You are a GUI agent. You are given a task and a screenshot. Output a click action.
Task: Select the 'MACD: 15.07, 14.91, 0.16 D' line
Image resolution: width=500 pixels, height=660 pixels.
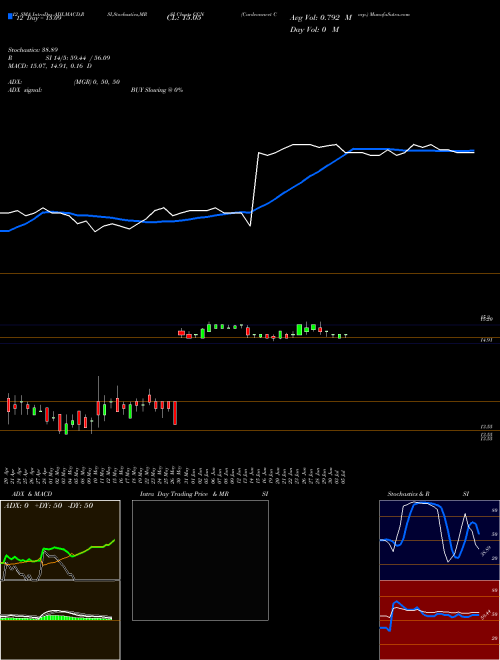click(x=50, y=66)
